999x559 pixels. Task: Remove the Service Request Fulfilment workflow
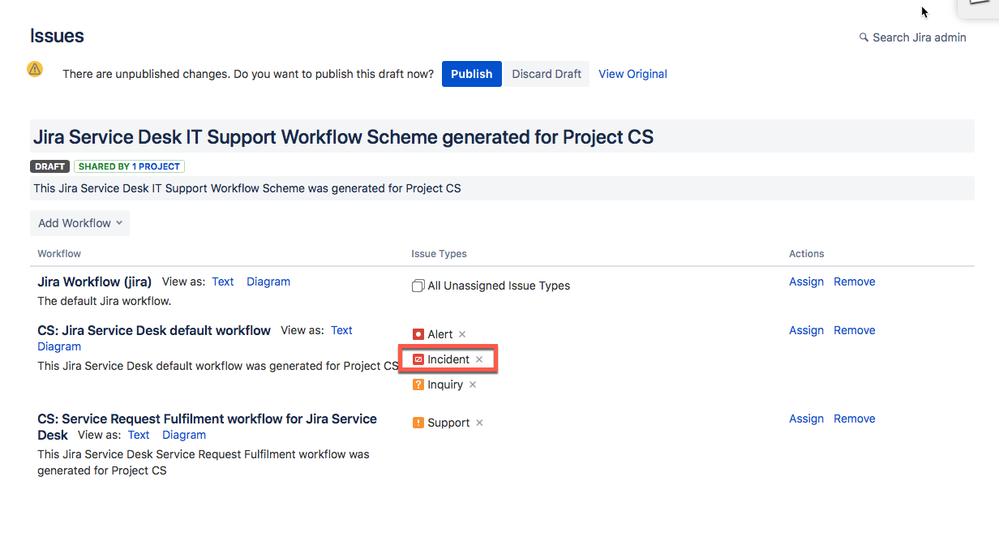click(x=854, y=419)
